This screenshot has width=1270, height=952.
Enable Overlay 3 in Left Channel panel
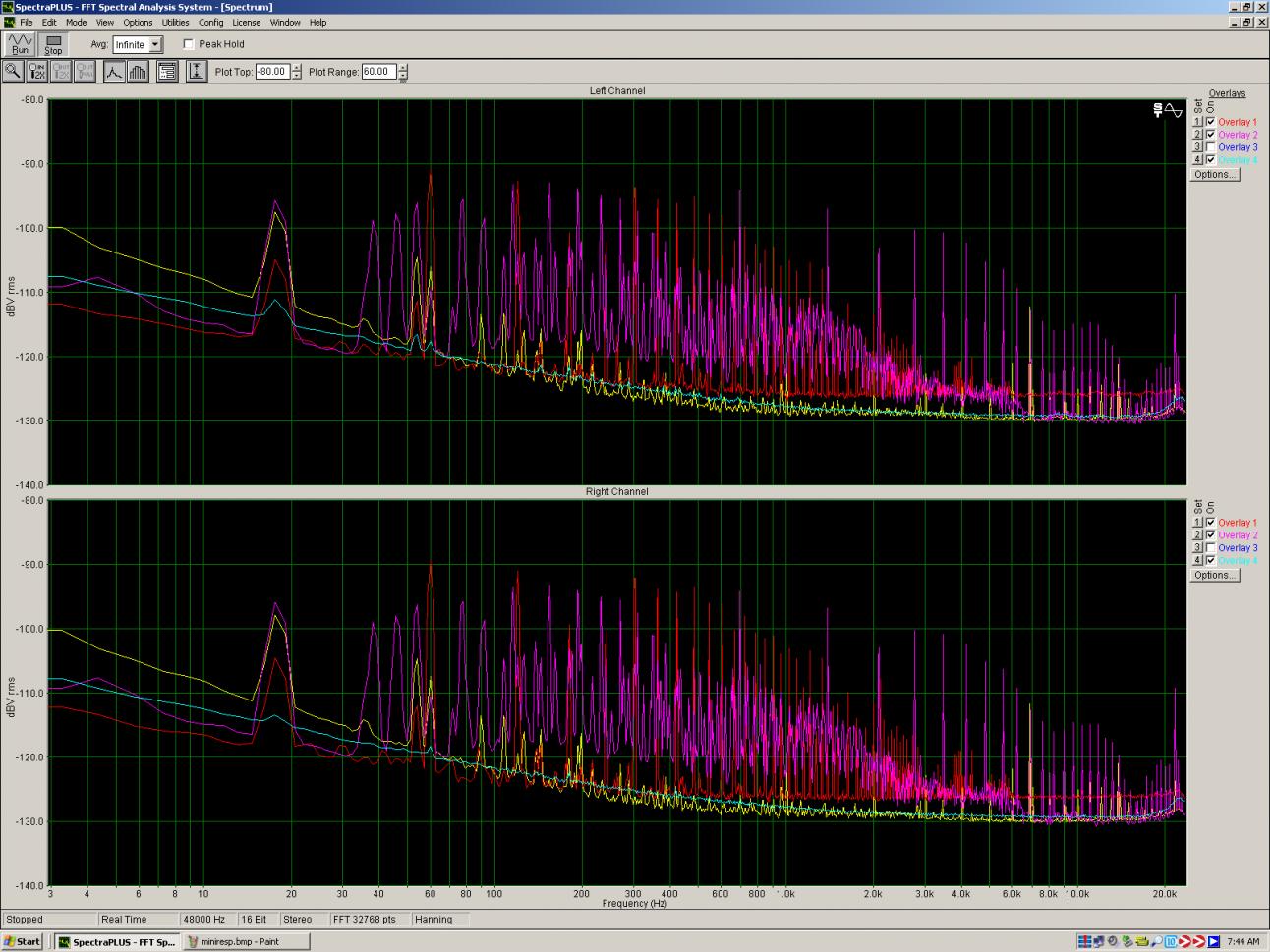point(1211,147)
